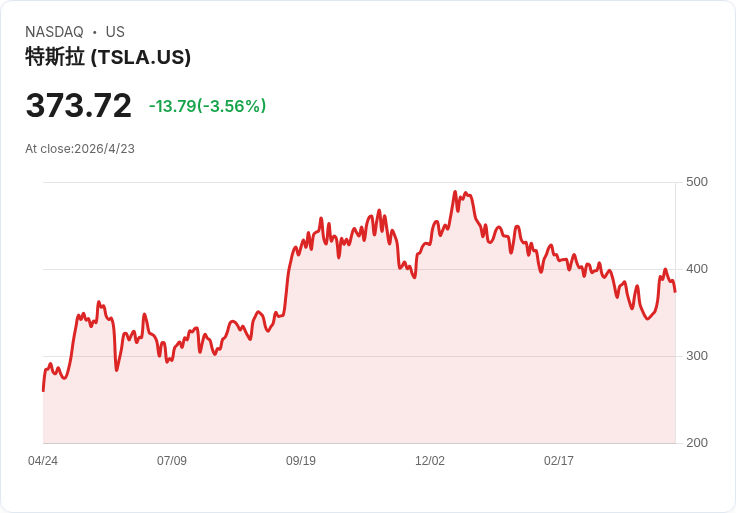Click the At close:2026/4/23 timestamp
The image size is (736, 513).
click(80, 149)
